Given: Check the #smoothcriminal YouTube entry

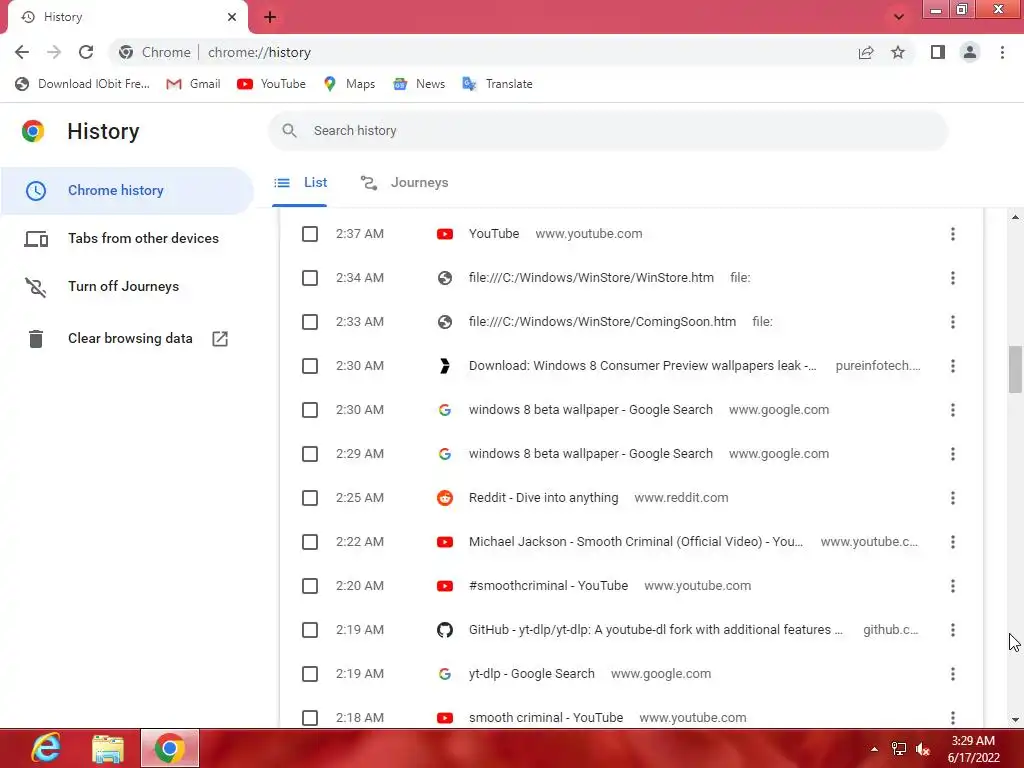Looking at the screenshot, I should (x=310, y=586).
